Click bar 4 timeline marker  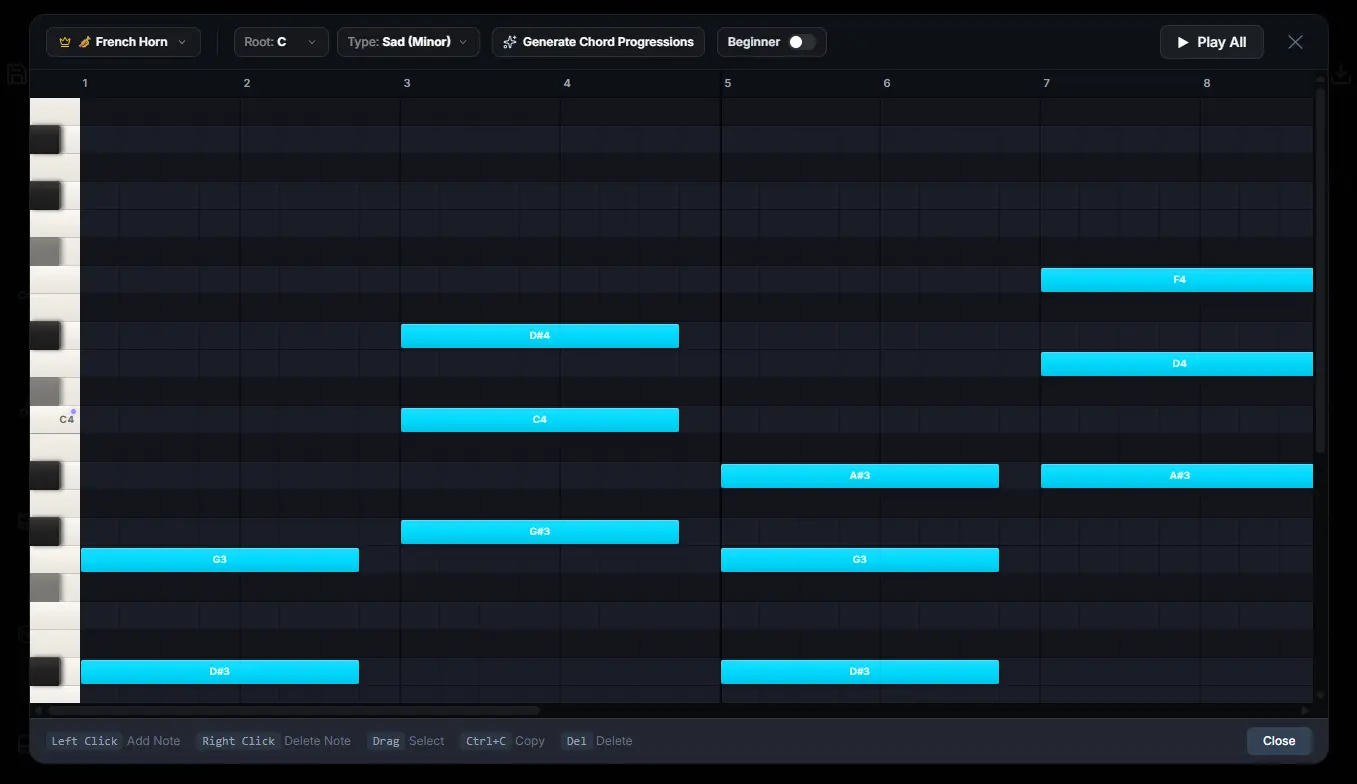[567, 83]
